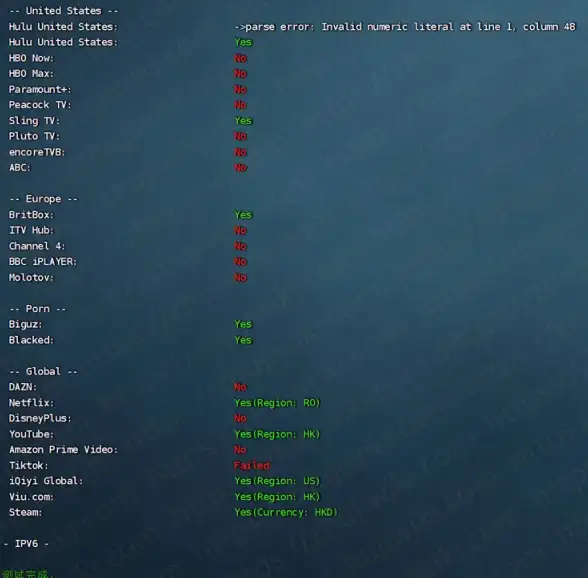Select the 'iQiyi Global:' label
588x578 pixels.
(46, 481)
